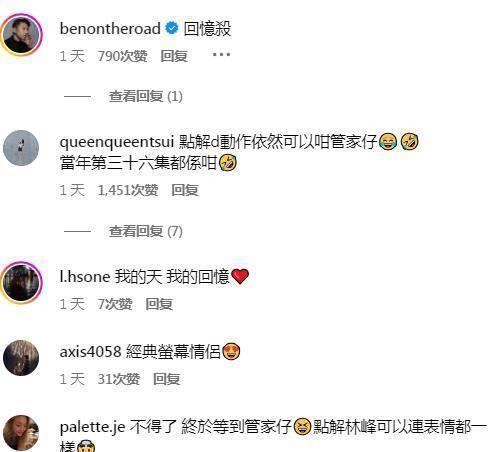View the 790 likes on benontheroad's comment
The height and width of the screenshot is (452, 501).
click(x=122, y=56)
